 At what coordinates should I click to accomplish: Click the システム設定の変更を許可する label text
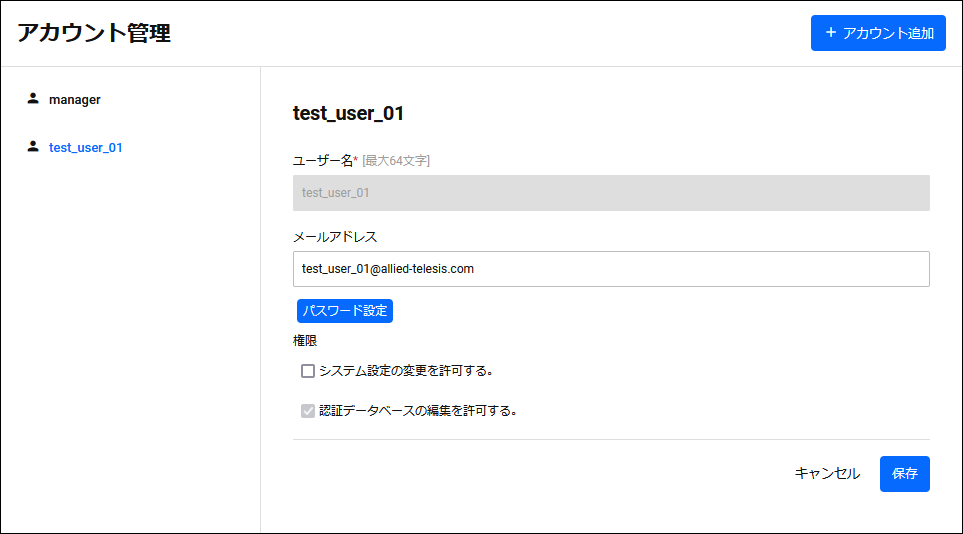click(x=406, y=371)
